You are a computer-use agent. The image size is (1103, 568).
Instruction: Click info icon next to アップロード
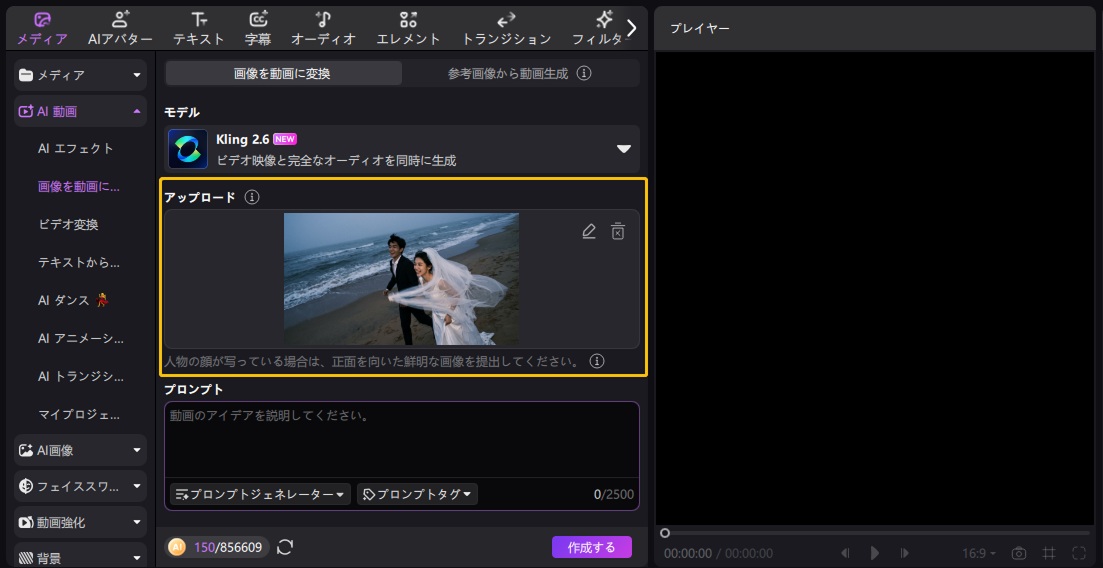tap(252, 197)
